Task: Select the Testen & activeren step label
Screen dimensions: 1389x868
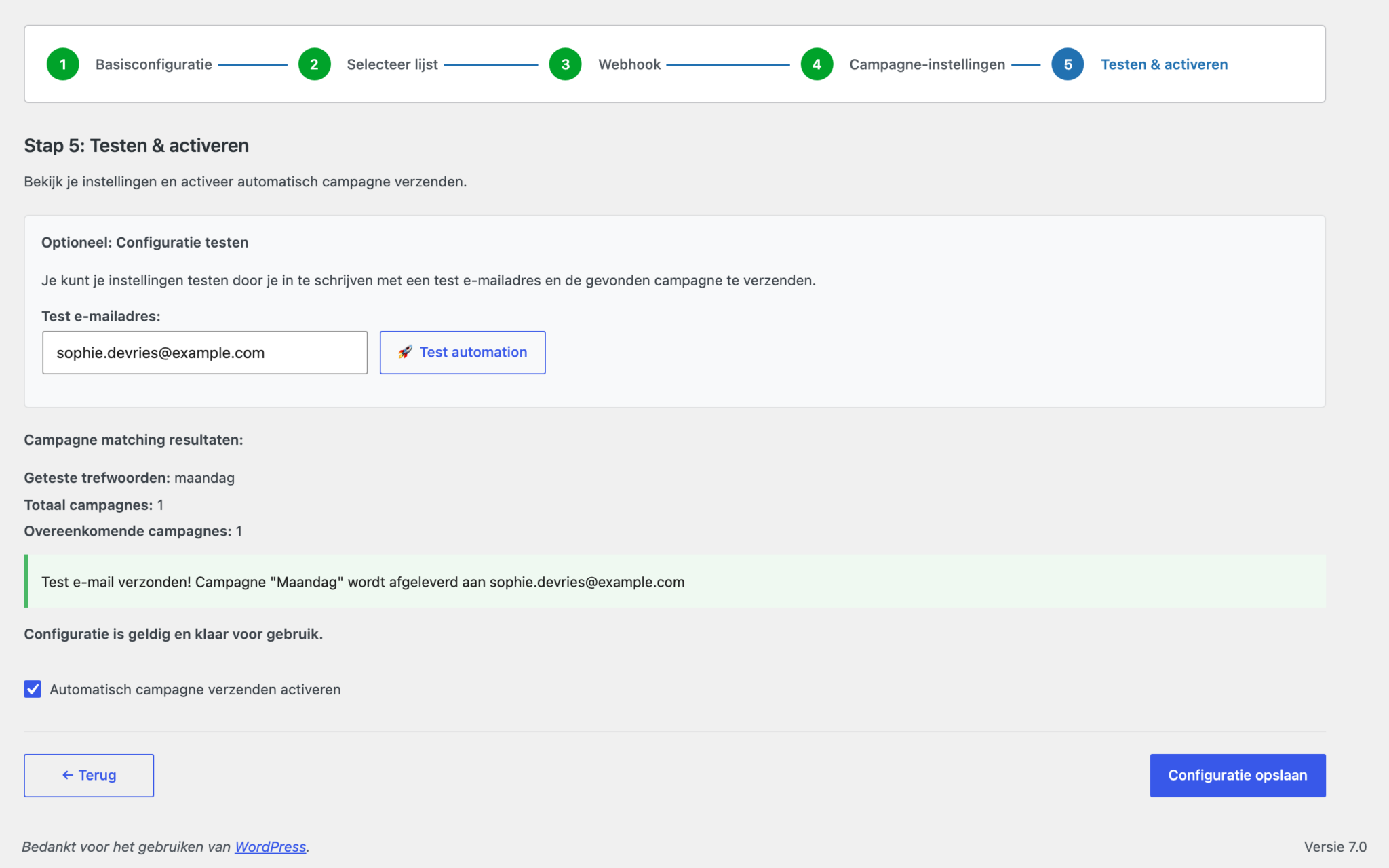Action: pyautogui.click(x=1164, y=64)
